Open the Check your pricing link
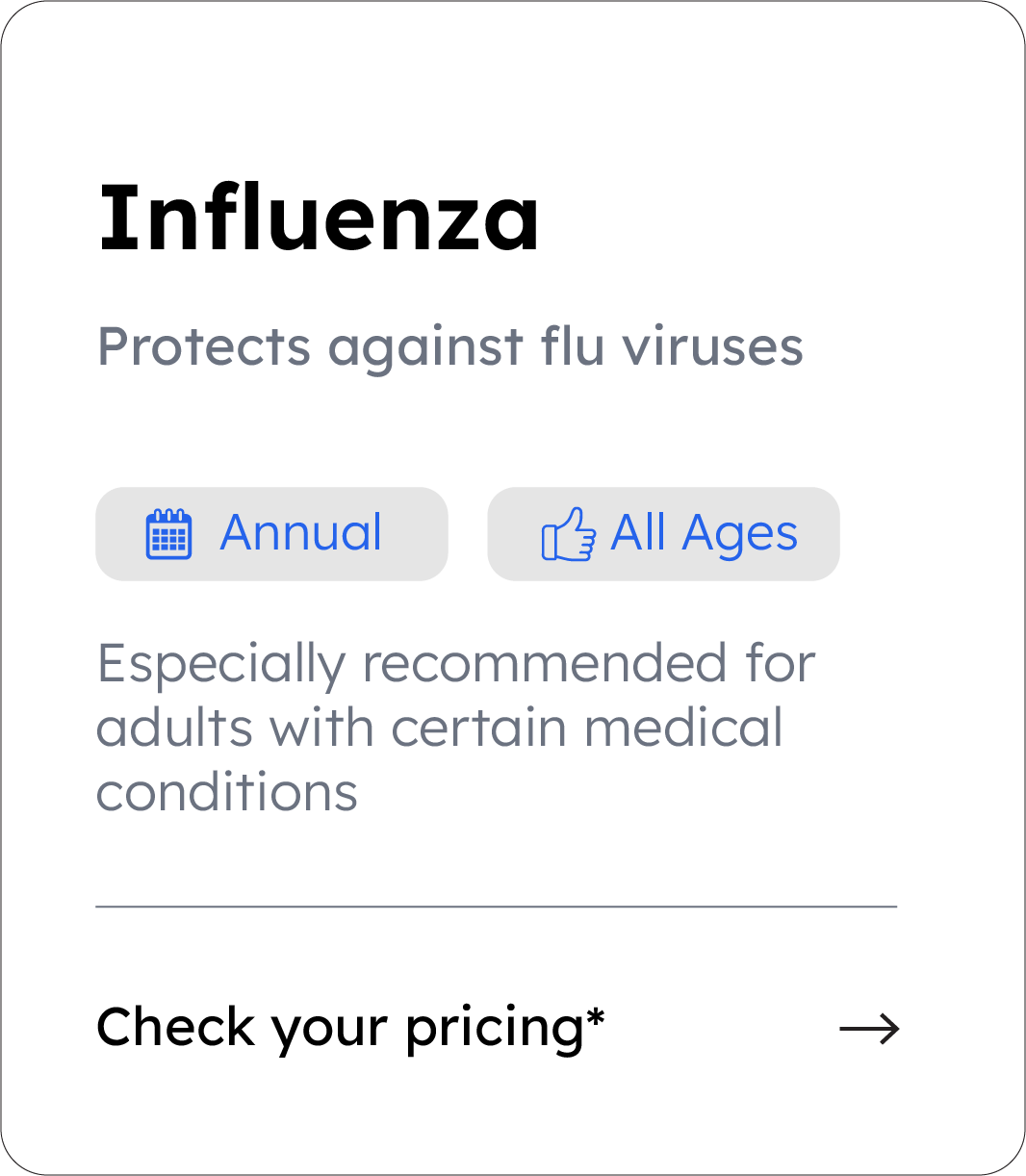Viewport: 1026px width, 1176px height. pyautogui.click(x=351, y=1028)
